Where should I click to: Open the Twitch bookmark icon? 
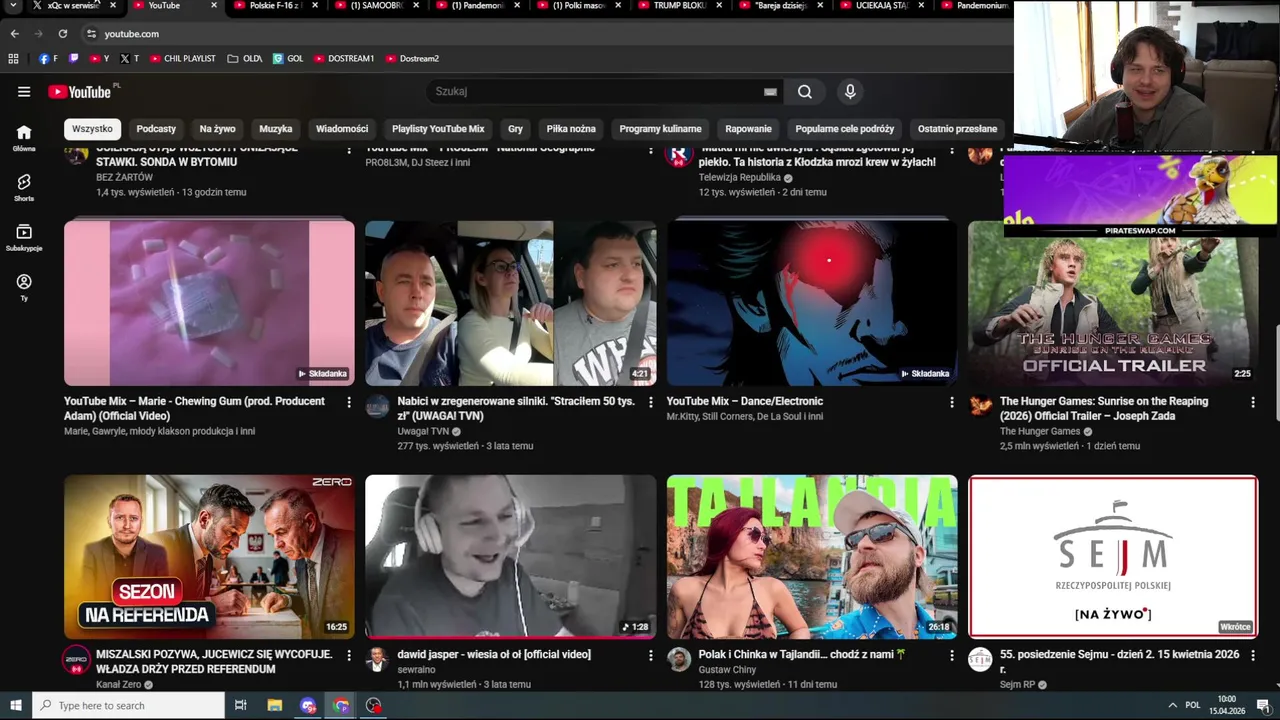[x=74, y=58]
